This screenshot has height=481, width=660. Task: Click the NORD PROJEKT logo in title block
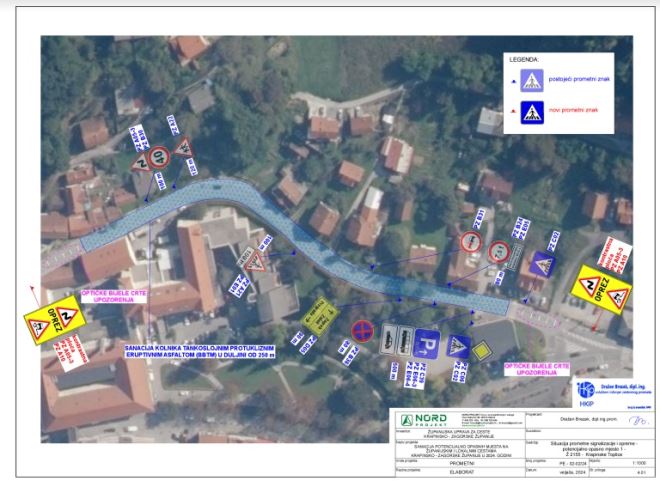(417, 420)
